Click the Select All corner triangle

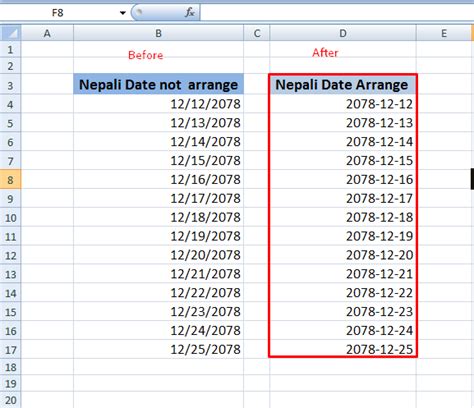pyautogui.click(x=11, y=33)
